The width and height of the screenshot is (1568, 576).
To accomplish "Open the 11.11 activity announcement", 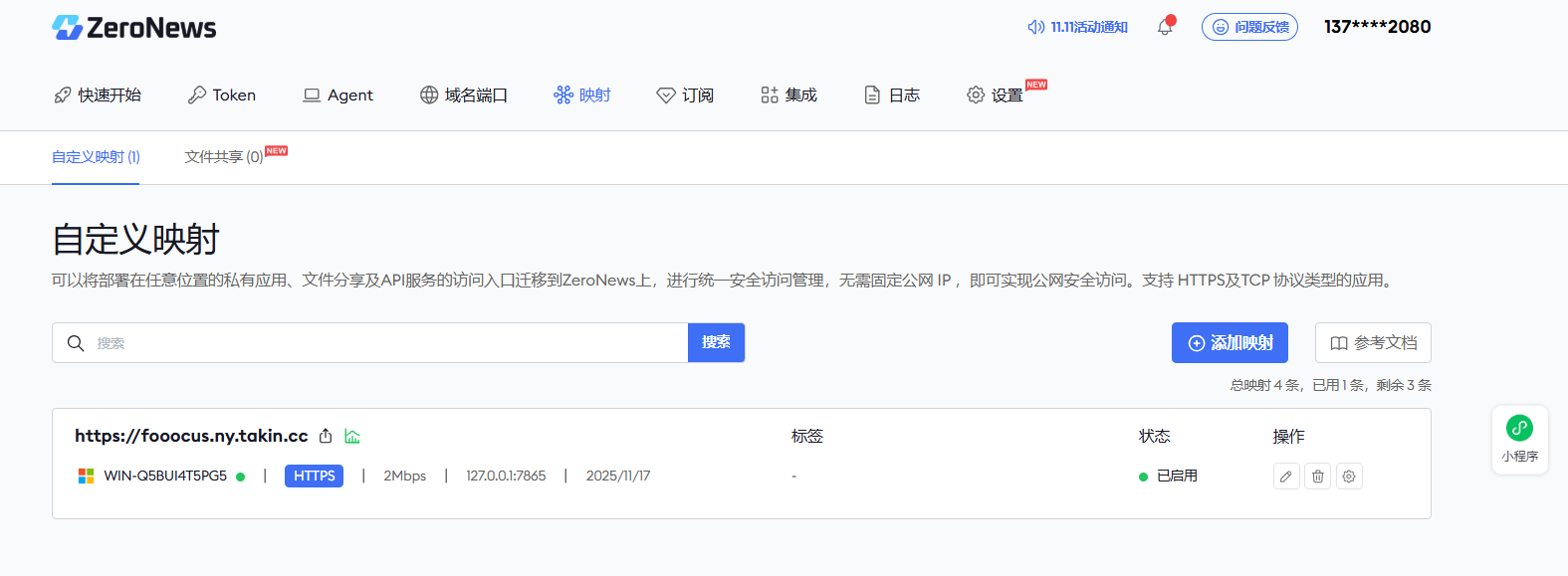I will (x=1078, y=27).
